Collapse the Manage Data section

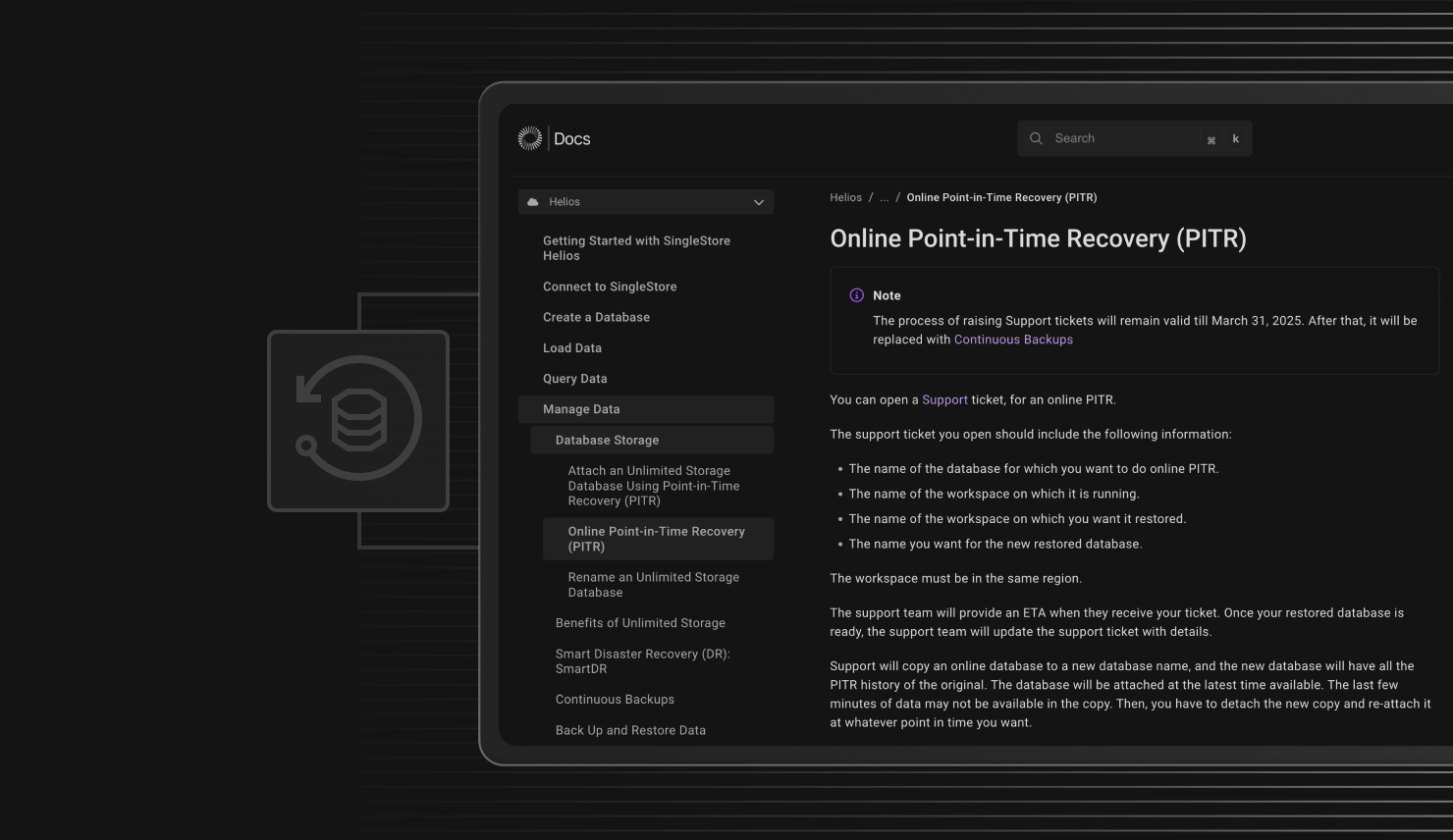coord(646,409)
